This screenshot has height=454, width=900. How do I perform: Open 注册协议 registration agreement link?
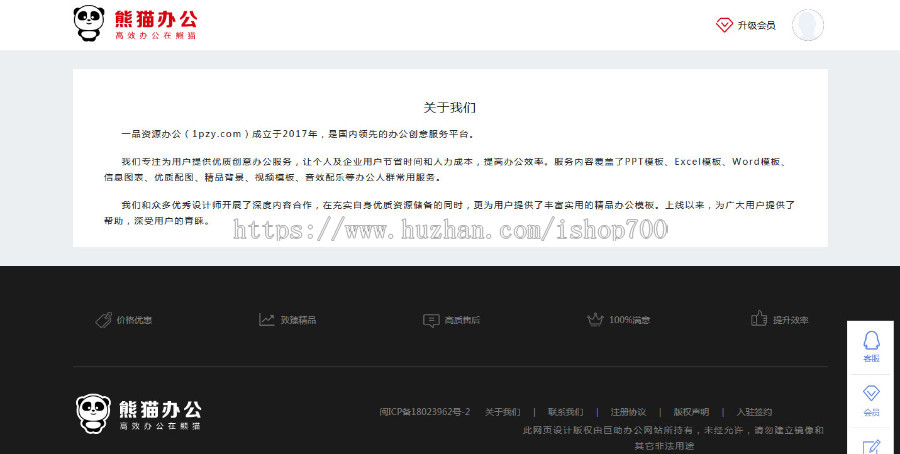[629, 412]
